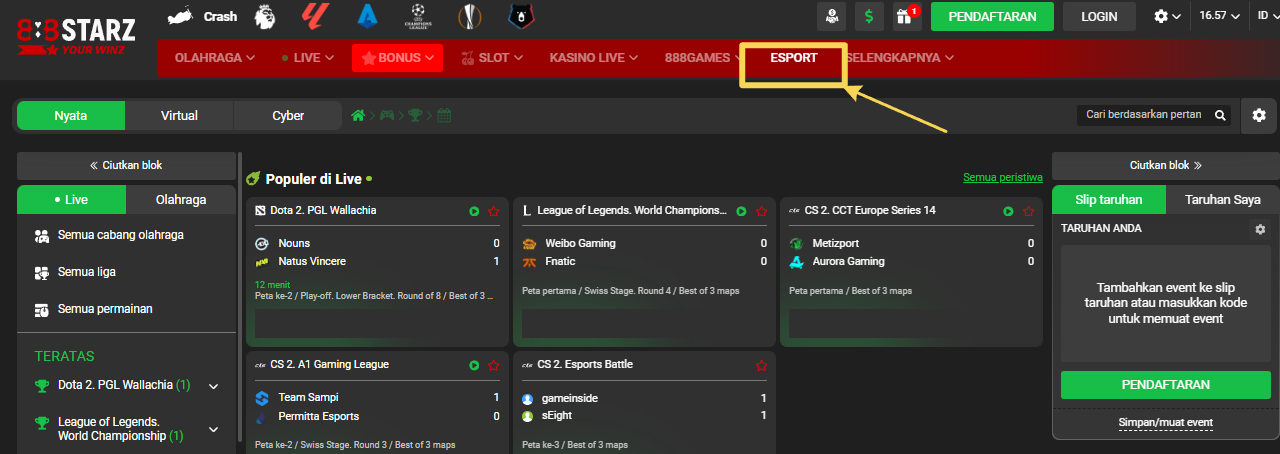Open the OLAHRAGA dropdown menu

point(214,58)
